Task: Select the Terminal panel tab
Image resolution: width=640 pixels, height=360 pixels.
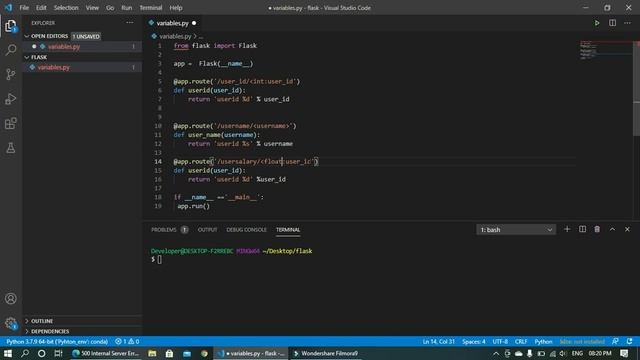Action: pyautogui.click(x=288, y=230)
